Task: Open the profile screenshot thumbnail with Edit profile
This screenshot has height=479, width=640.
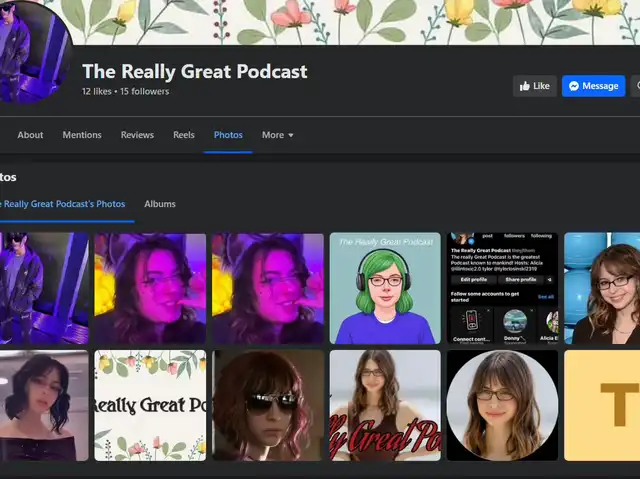Action: 502,289
